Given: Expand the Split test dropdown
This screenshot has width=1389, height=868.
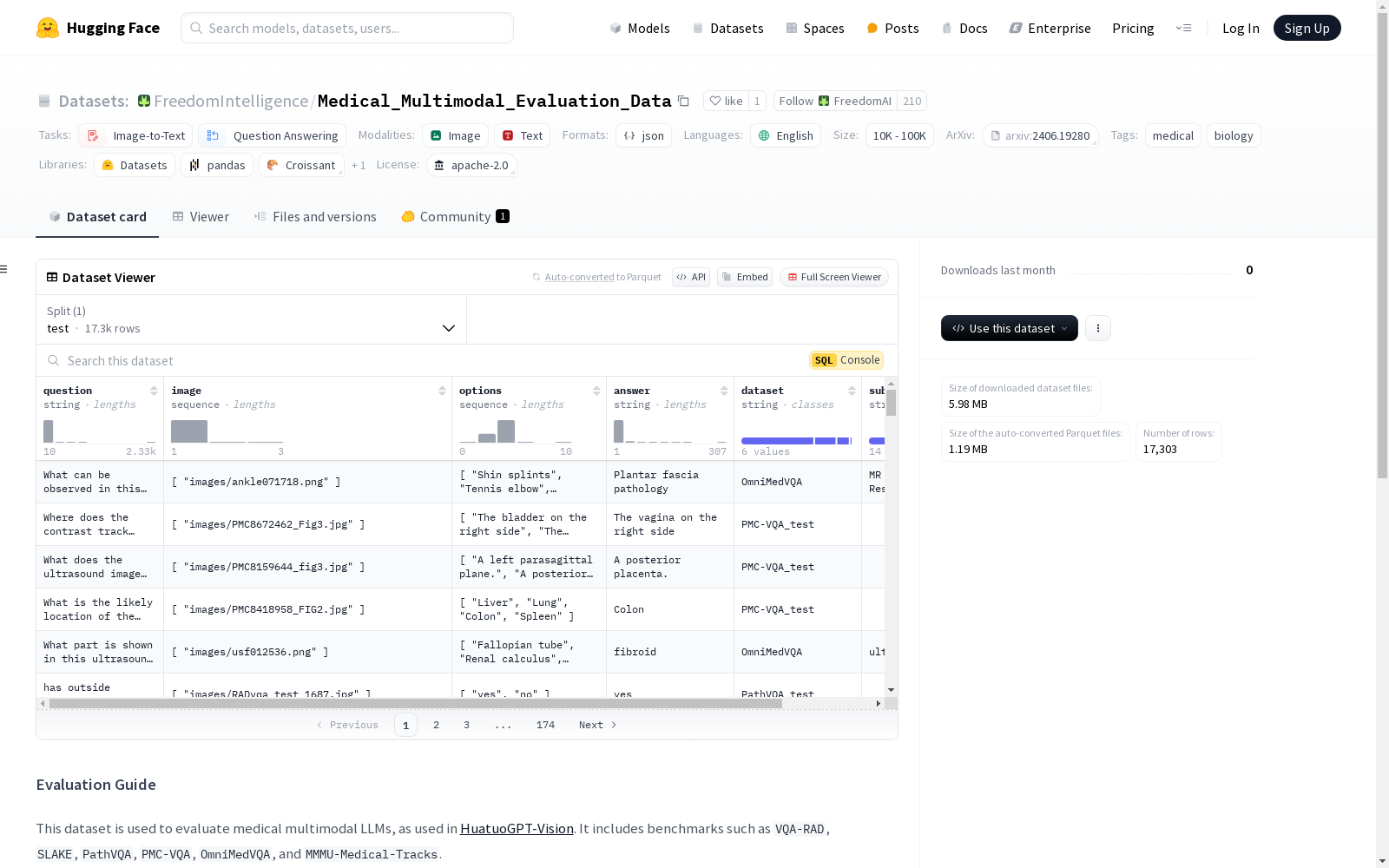Looking at the screenshot, I should pos(252,319).
